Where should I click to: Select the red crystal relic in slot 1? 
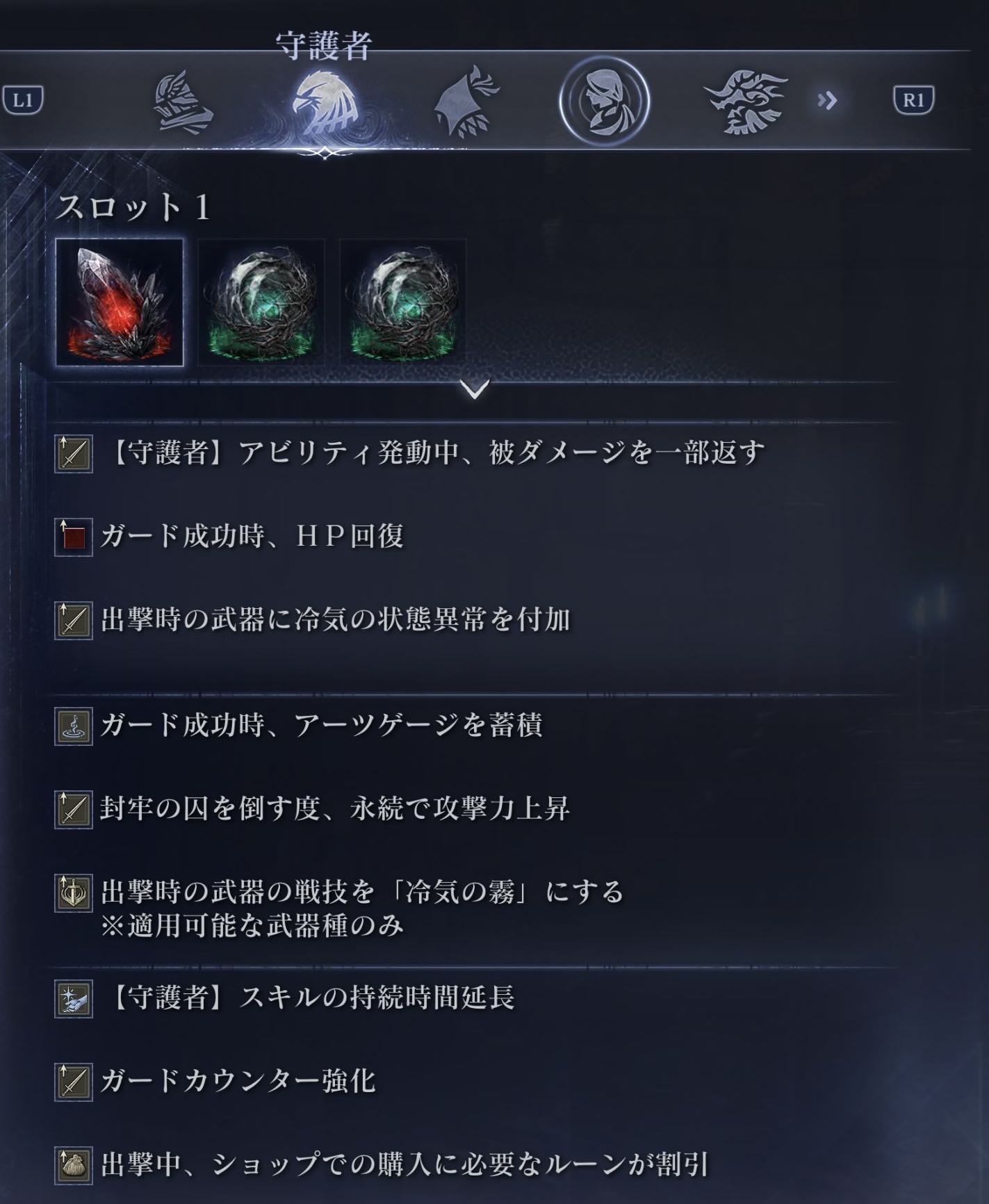coord(120,302)
